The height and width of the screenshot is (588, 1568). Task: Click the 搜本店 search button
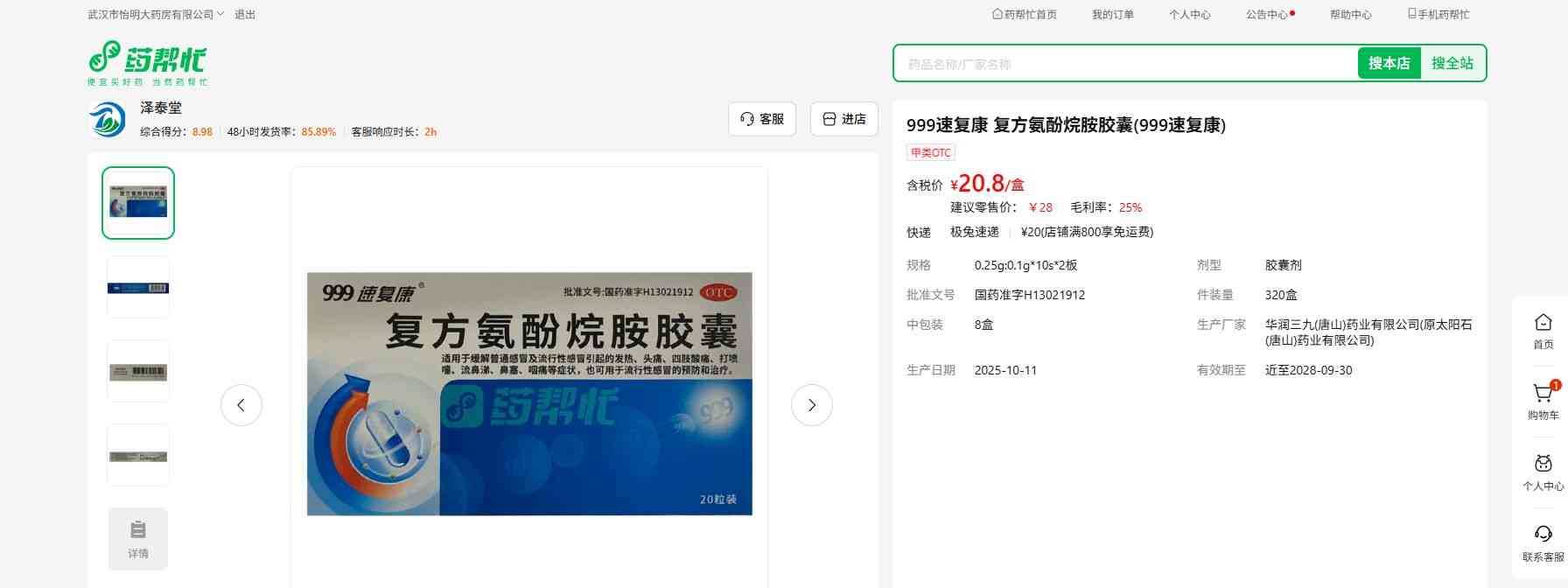click(1389, 63)
